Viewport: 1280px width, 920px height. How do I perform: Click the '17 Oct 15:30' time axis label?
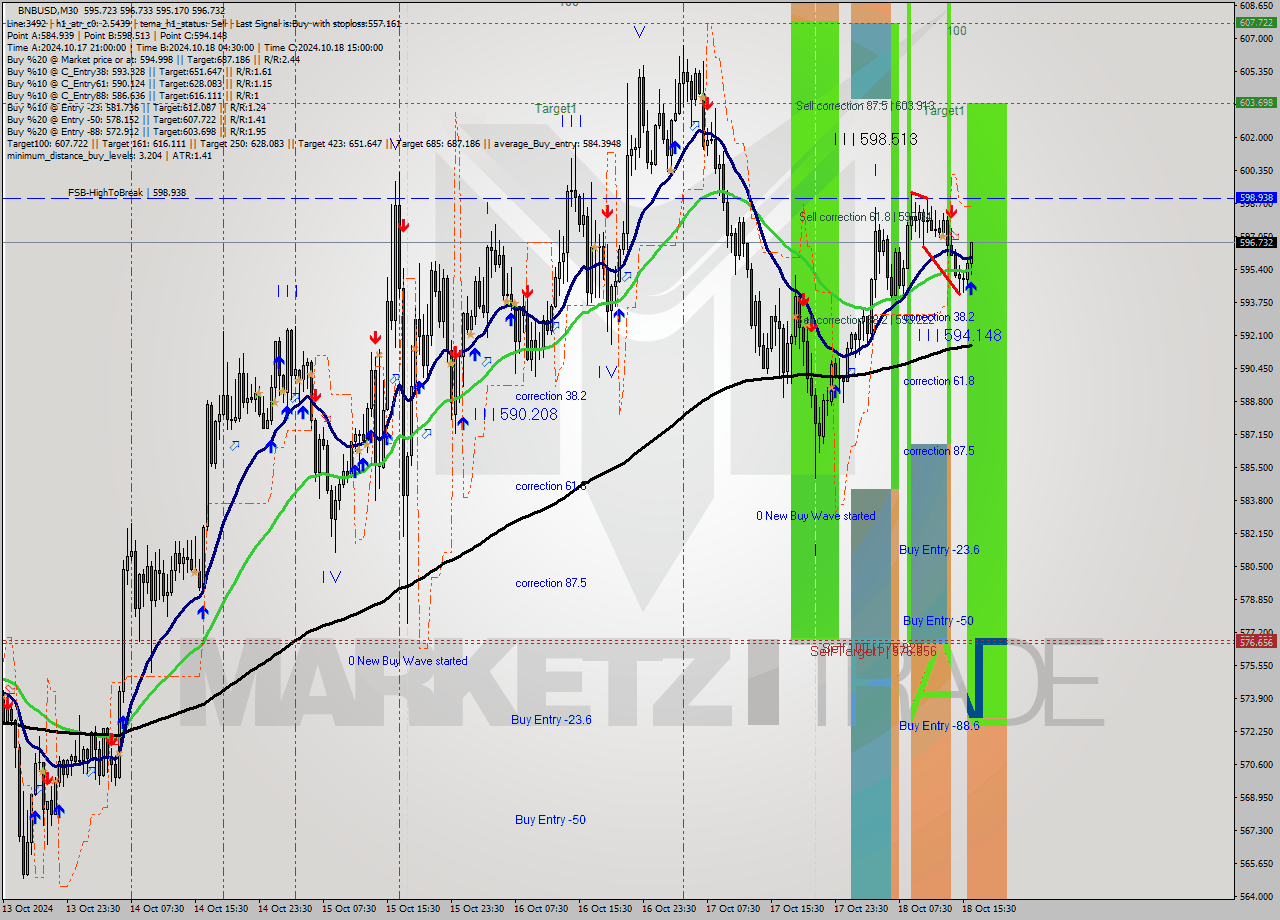[798, 909]
